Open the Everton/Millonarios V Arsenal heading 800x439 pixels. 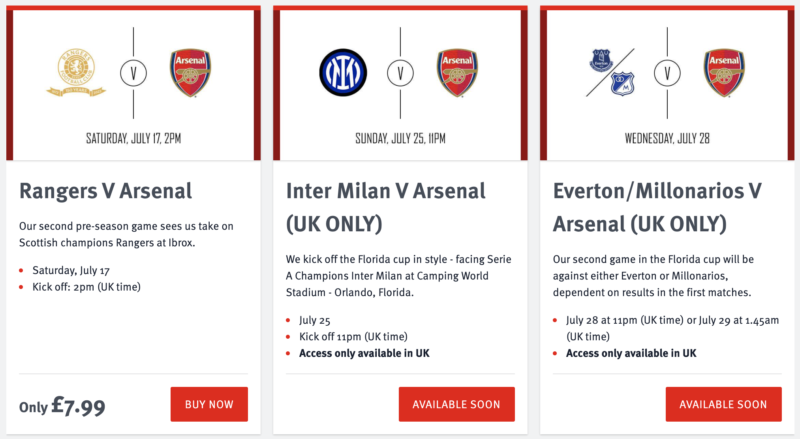tap(657, 207)
